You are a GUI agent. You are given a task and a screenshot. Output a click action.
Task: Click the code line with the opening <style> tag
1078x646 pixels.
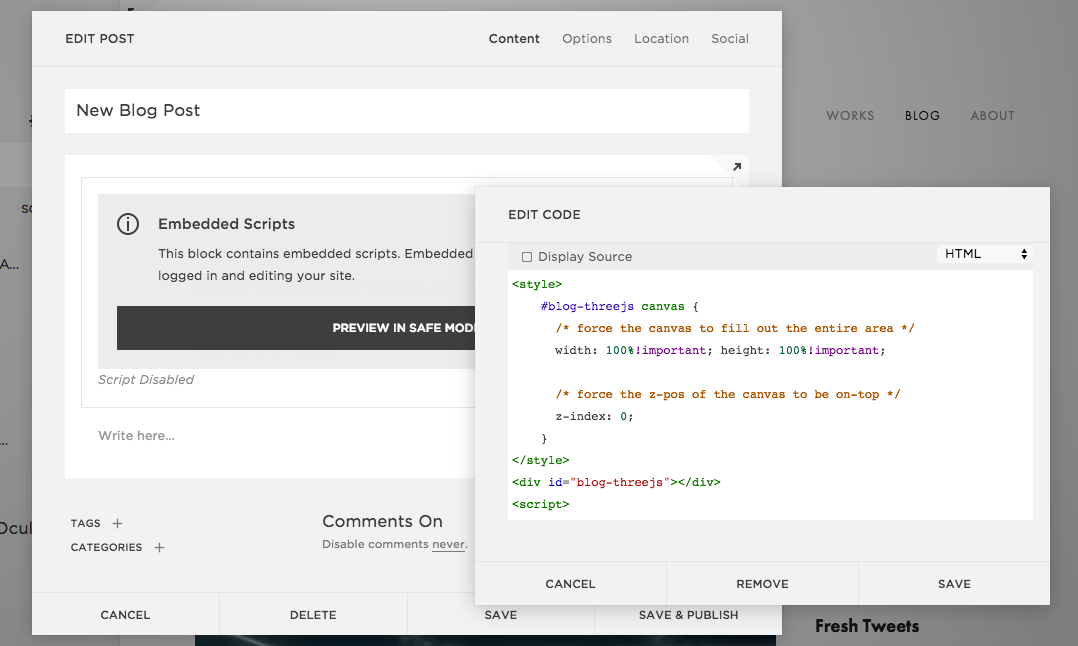pyautogui.click(x=537, y=284)
